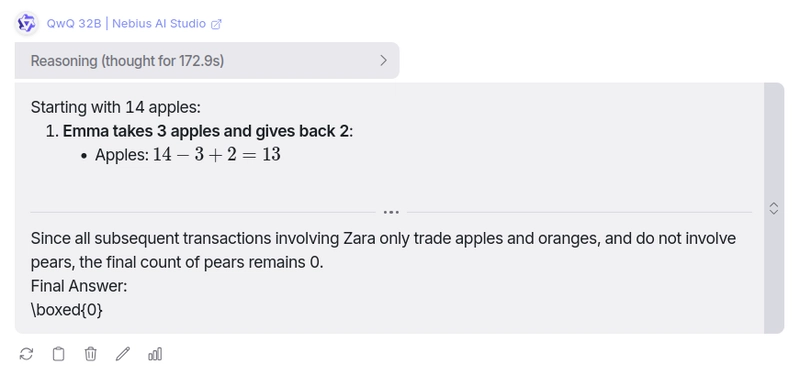This screenshot has width=800, height=375.
Task: Click the gray collapse strip at the message's right edge
Action: tap(773, 208)
